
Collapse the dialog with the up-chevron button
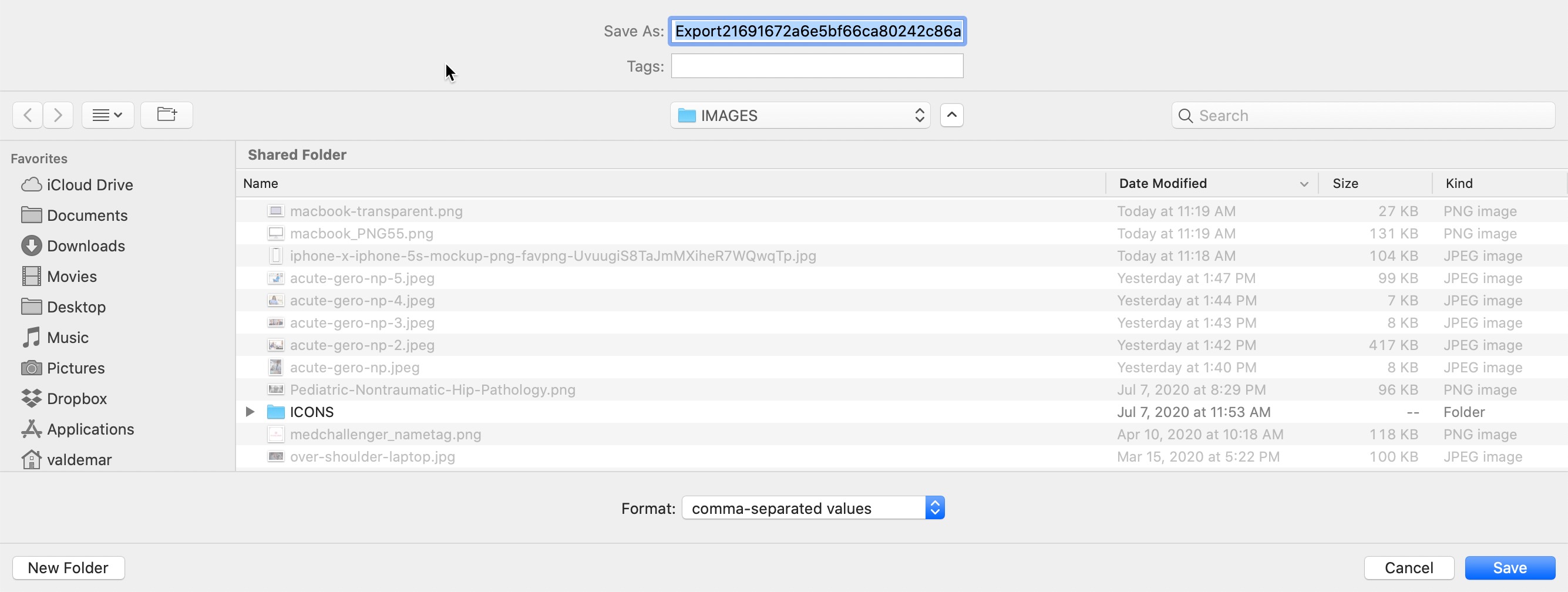pyautogui.click(x=951, y=115)
